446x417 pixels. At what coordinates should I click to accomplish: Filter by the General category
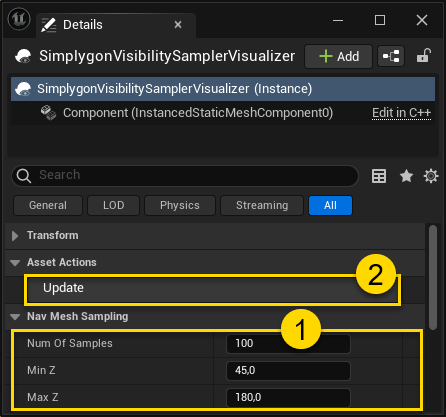(48, 205)
